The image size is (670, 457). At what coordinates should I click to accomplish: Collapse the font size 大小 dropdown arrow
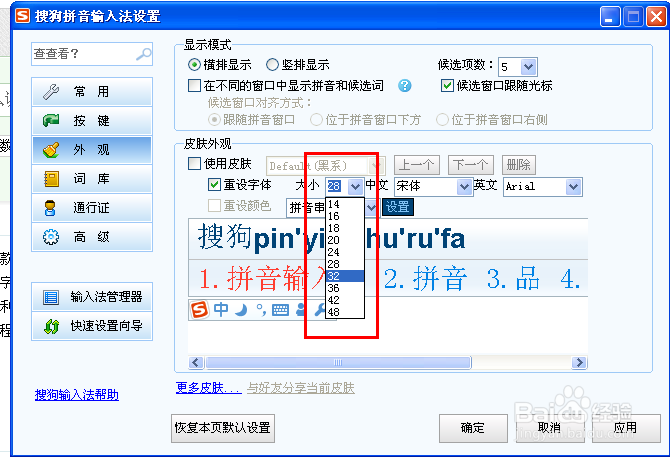pos(355,187)
